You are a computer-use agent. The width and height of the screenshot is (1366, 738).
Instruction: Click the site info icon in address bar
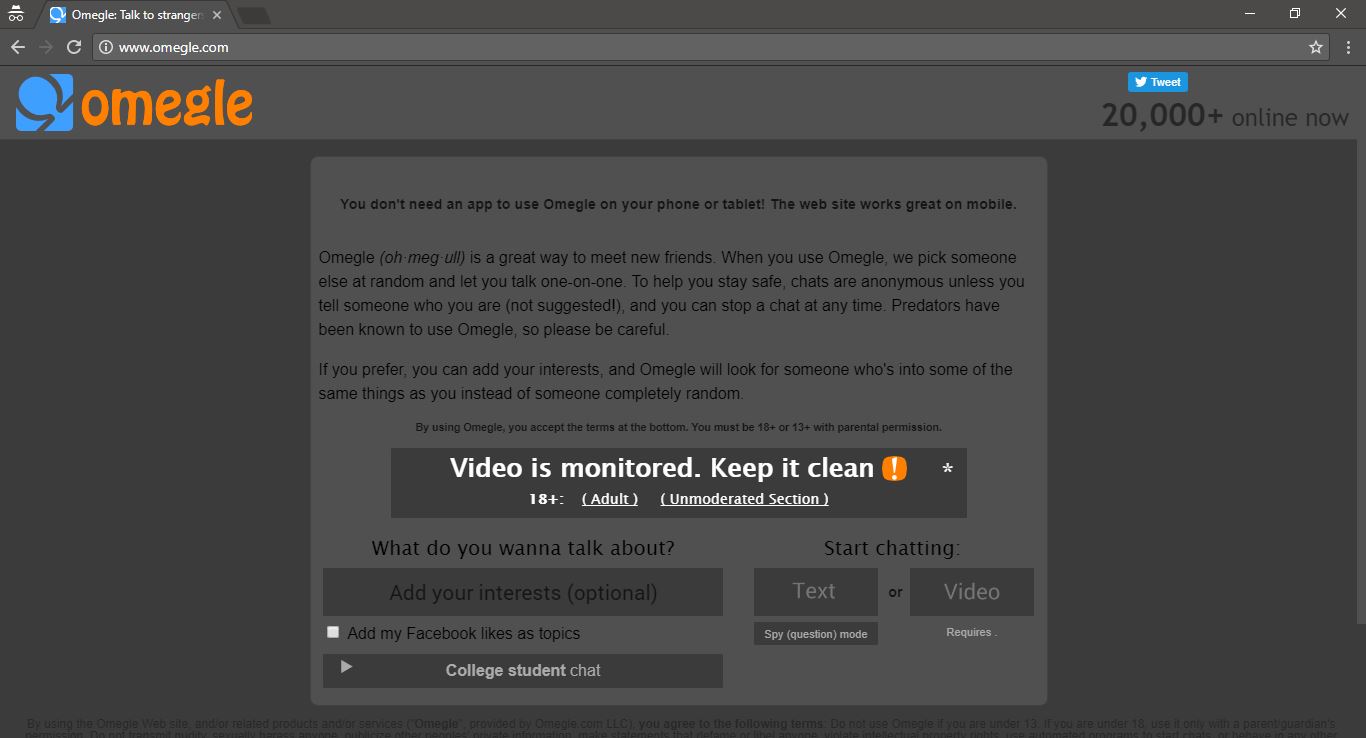click(105, 46)
